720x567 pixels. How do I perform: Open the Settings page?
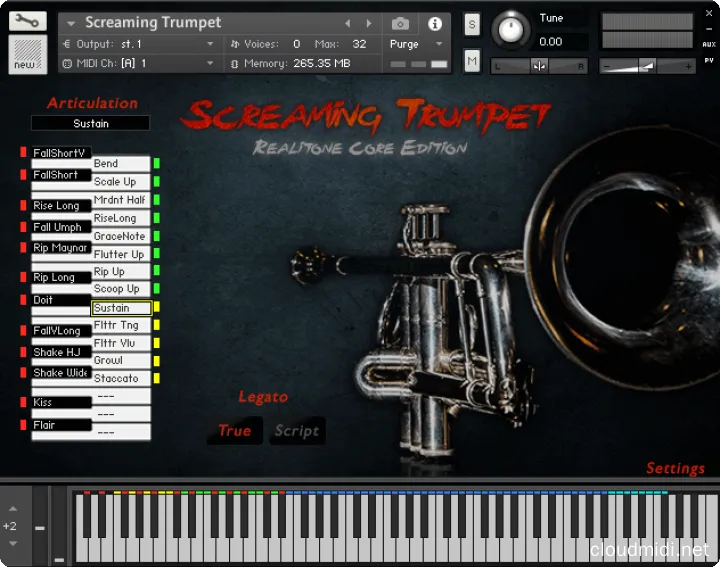click(x=675, y=468)
